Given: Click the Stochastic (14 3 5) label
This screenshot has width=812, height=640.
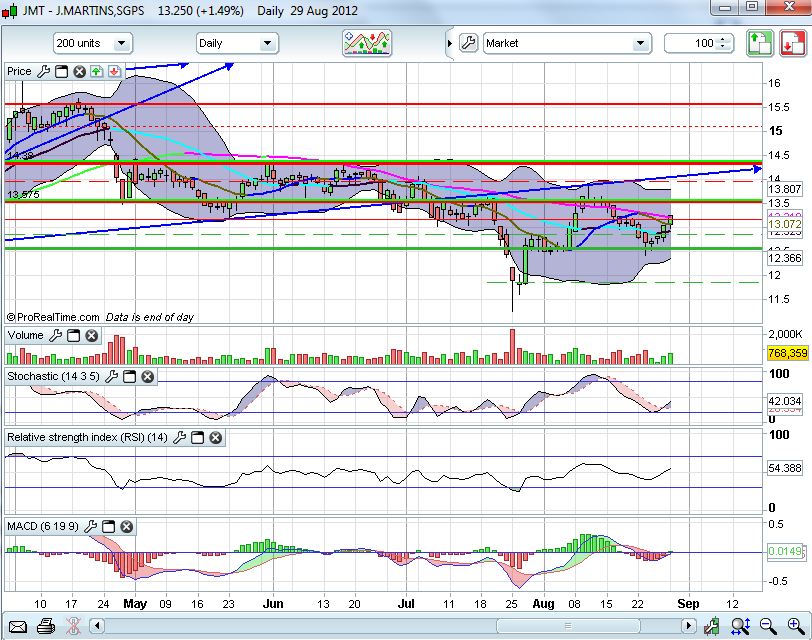Looking at the screenshot, I should coord(53,376).
